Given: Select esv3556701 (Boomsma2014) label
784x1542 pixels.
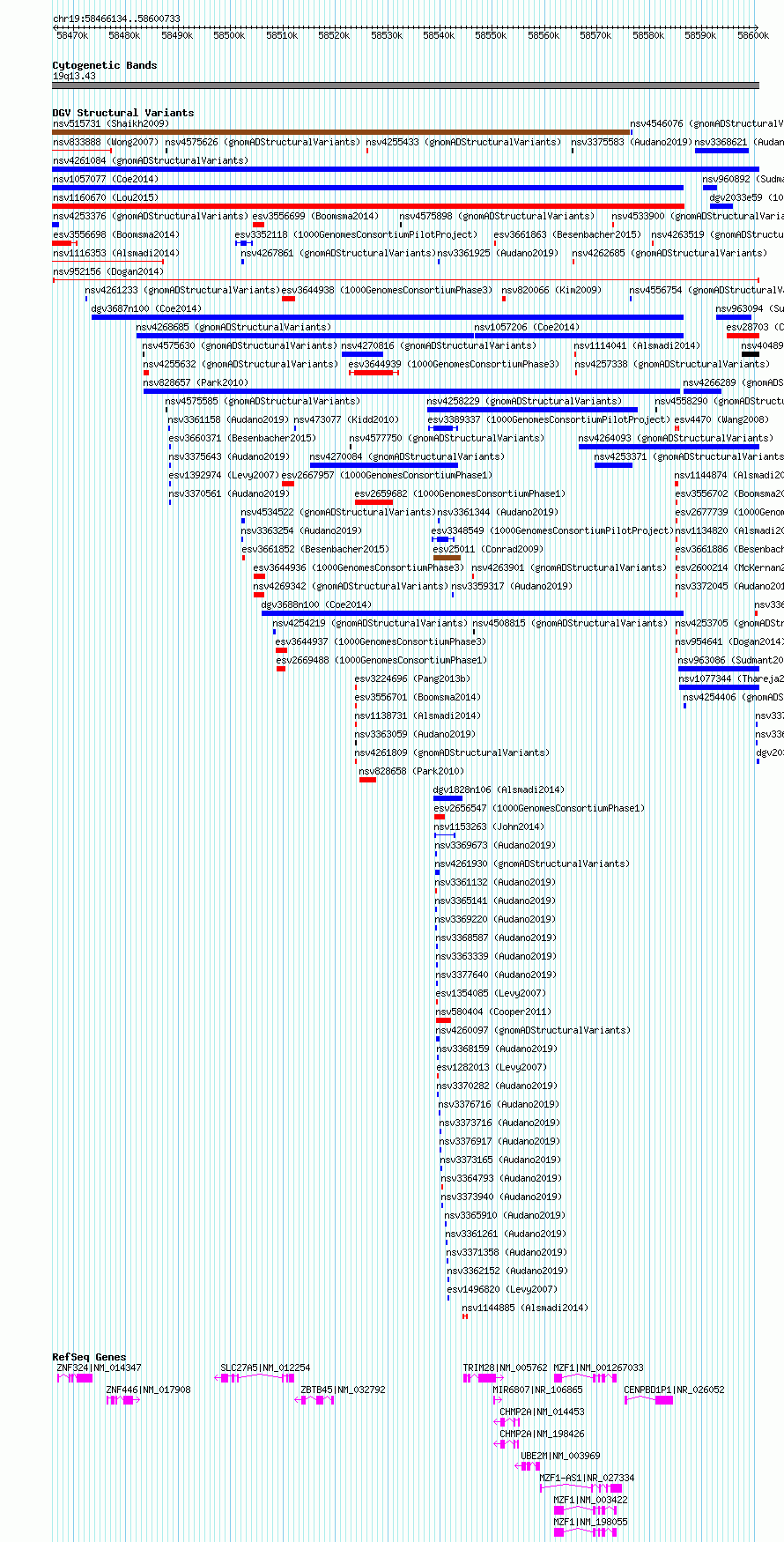Looking at the screenshot, I should coord(418,697).
